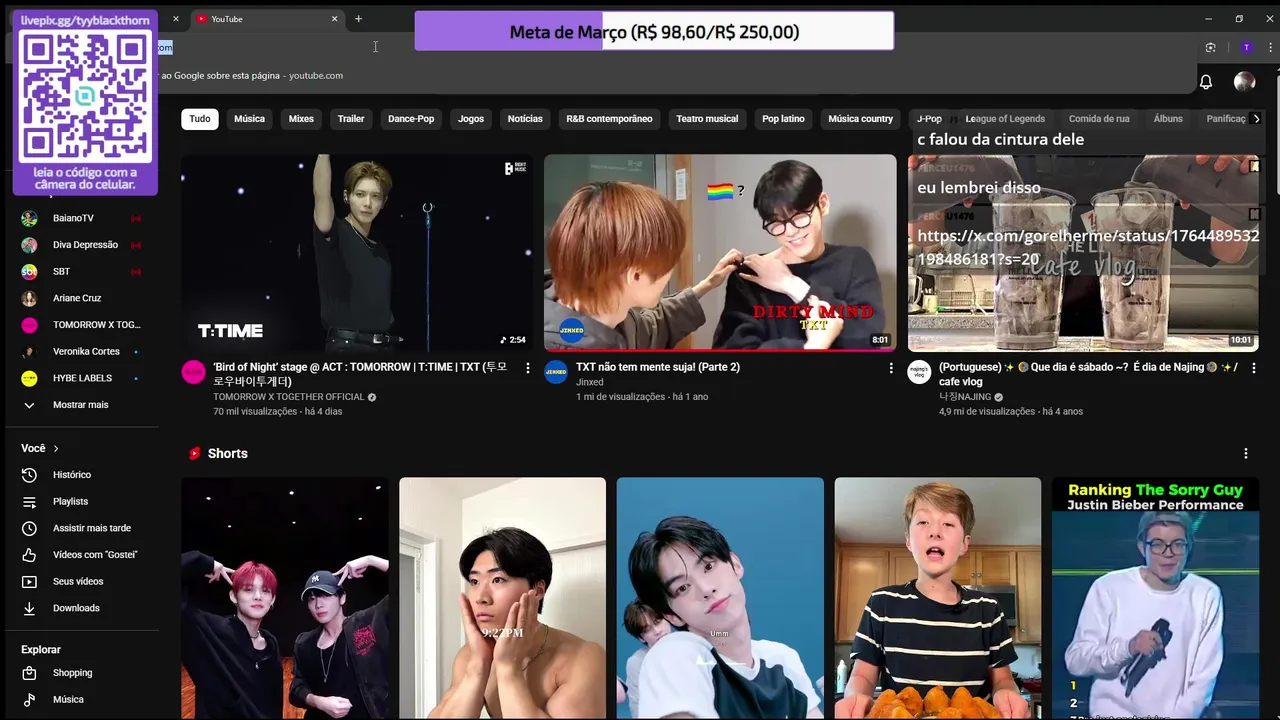Select R&B contemporâneo filter chip
This screenshot has height=720, width=1280.
coord(609,119)
